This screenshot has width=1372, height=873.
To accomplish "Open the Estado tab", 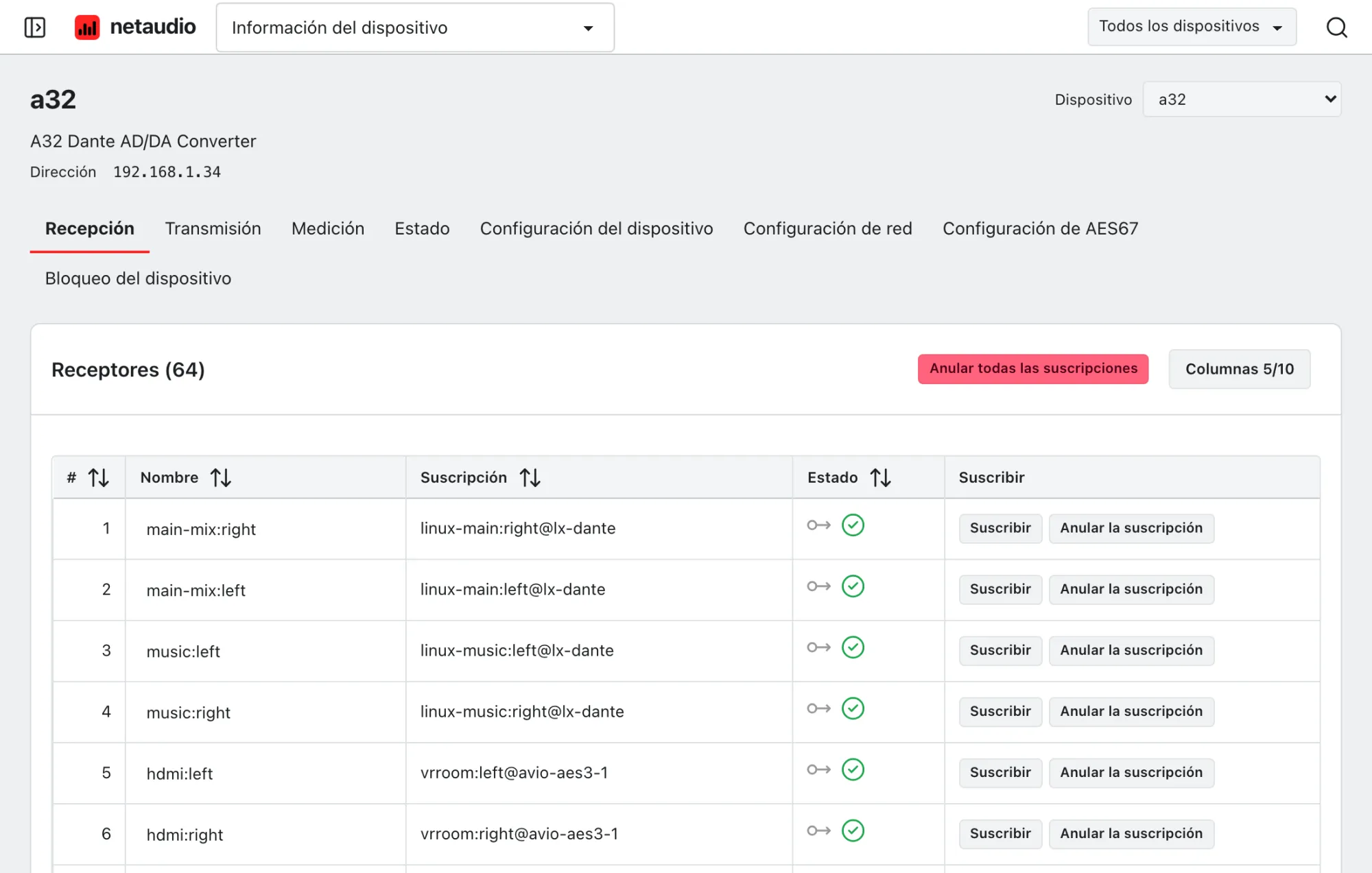I will 422,228.
